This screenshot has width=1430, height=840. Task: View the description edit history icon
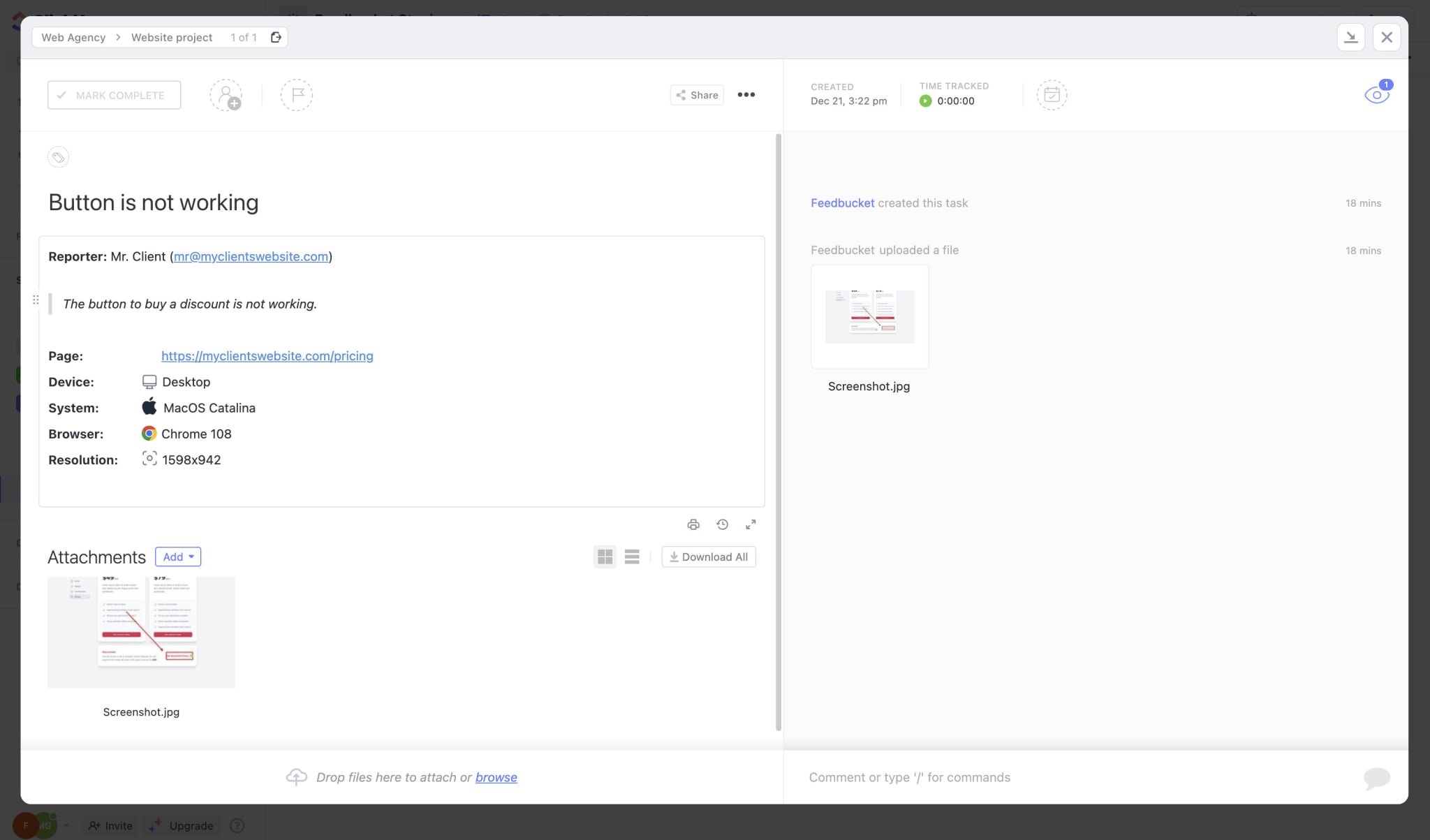pos(722,524)
